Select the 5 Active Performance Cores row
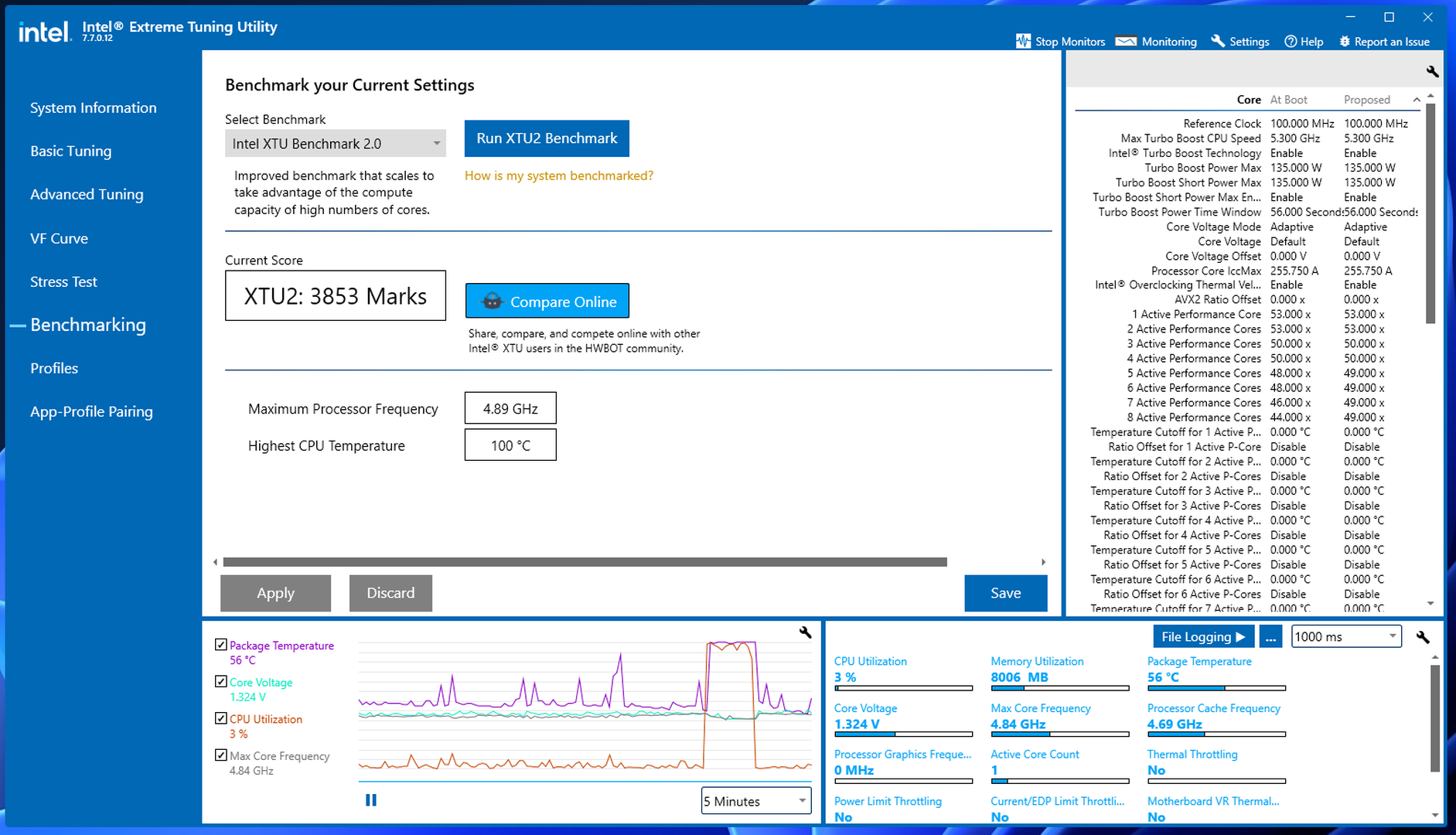Viewport: 1456px width, 835px height. [x=1247, y=373]
